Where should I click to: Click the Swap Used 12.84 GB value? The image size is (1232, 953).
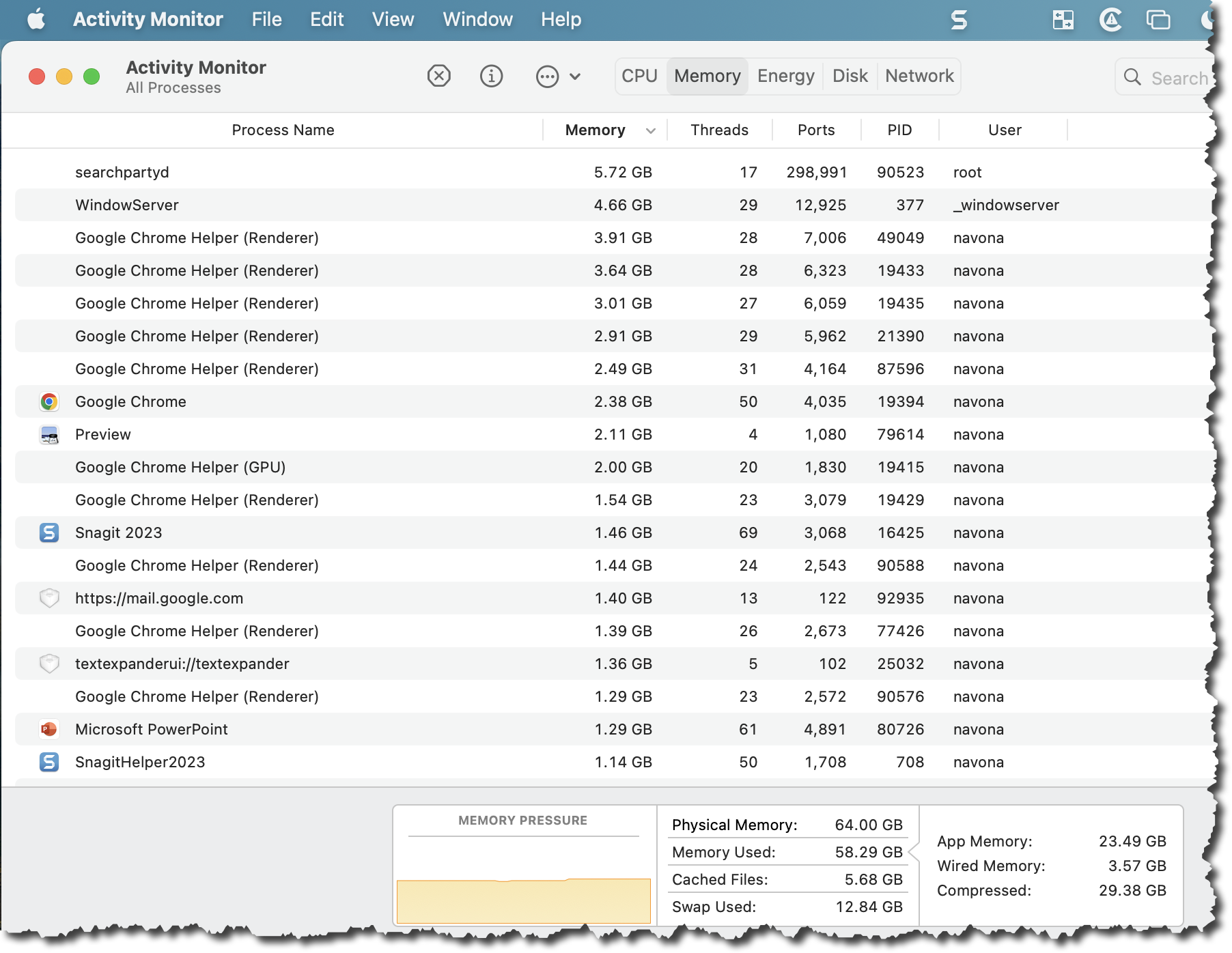tap(869, 907)
